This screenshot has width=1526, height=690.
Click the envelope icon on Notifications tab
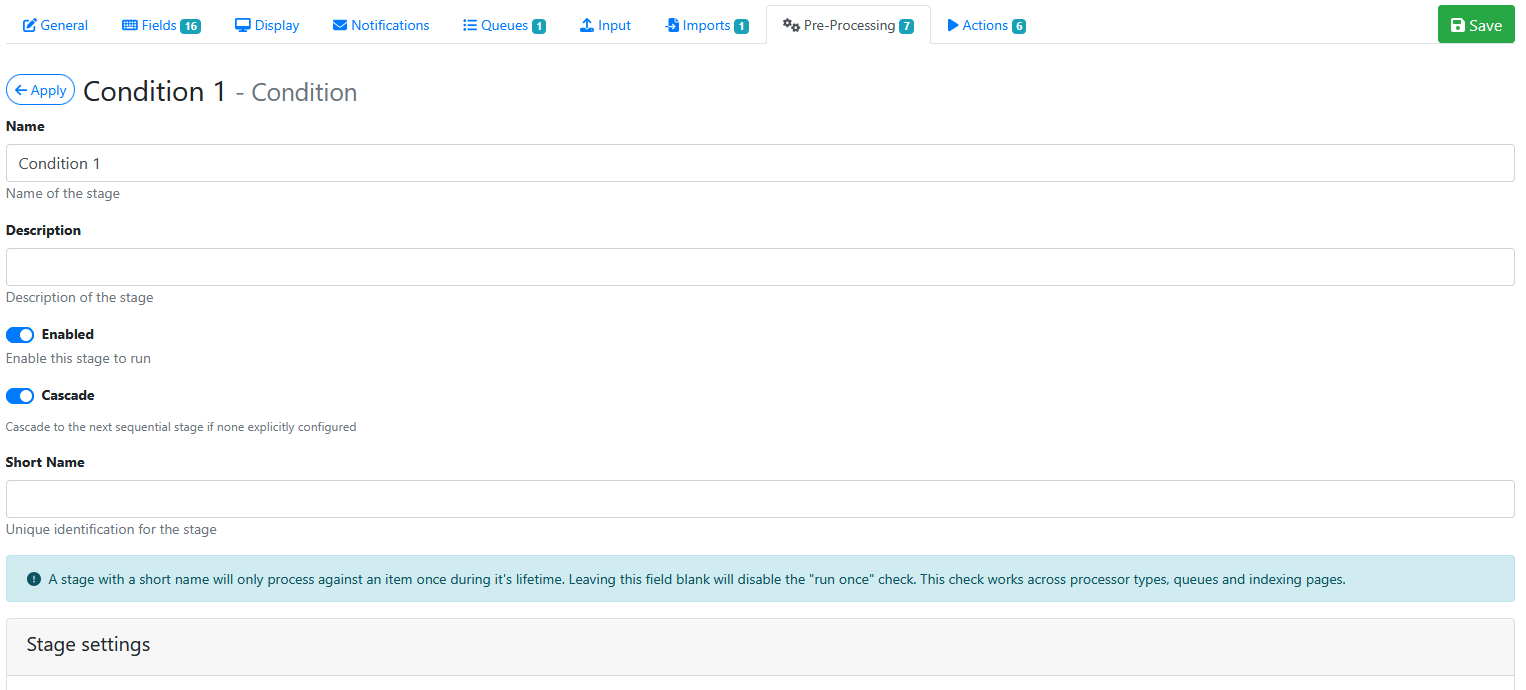point(340,25)
